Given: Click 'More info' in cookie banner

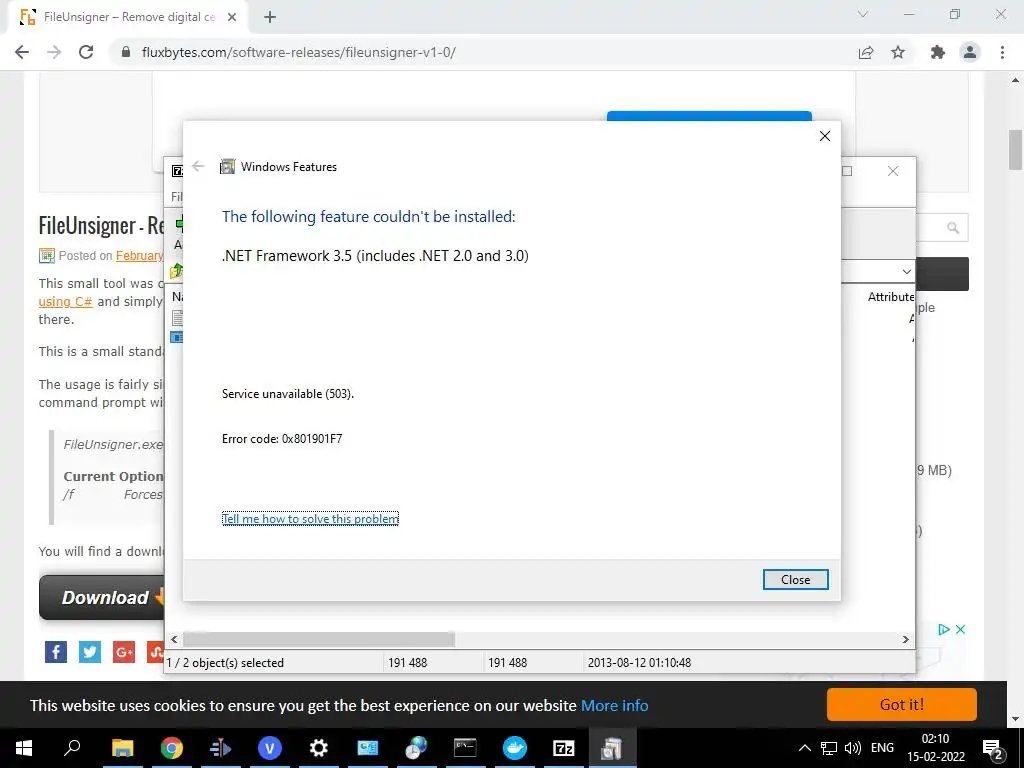Looking at the screenshot, I should 615,705.
